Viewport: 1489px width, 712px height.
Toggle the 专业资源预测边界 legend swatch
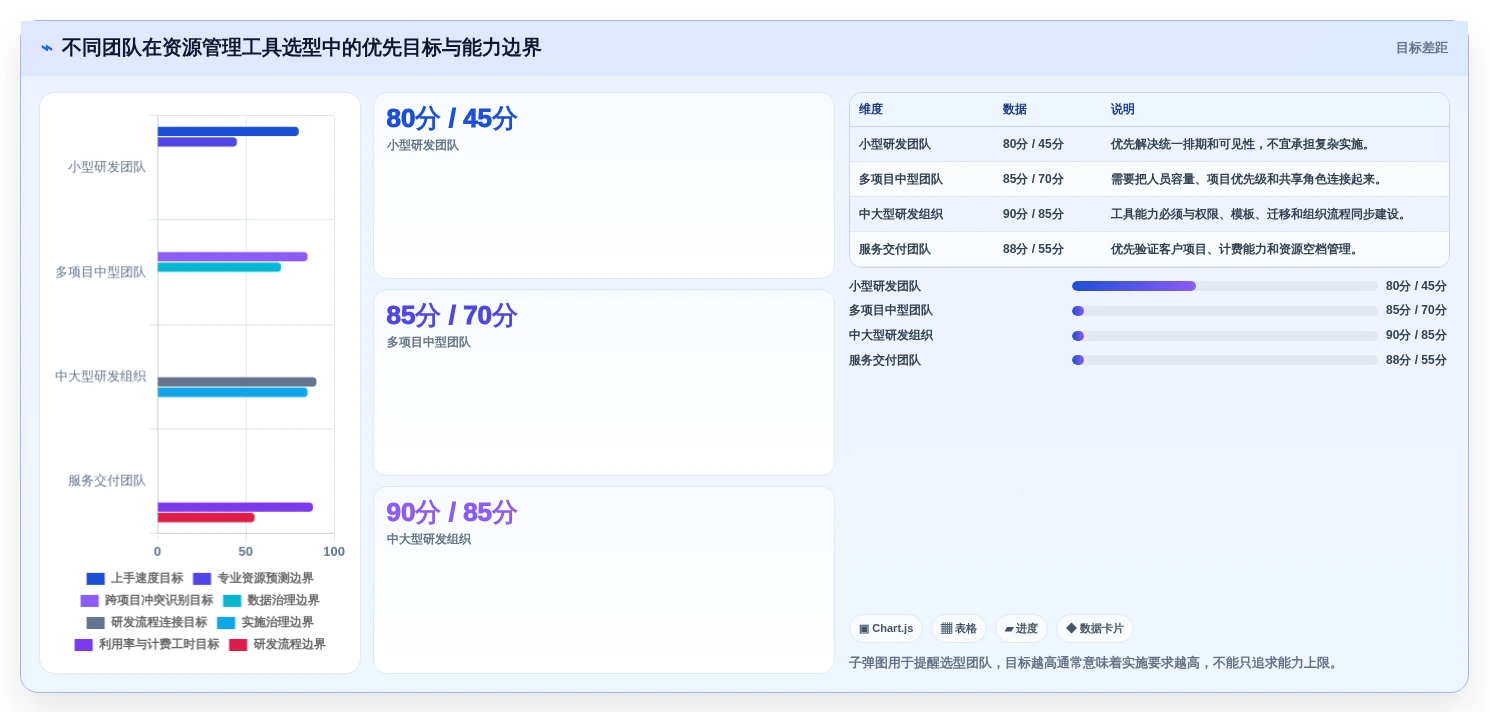click(202, 579)
